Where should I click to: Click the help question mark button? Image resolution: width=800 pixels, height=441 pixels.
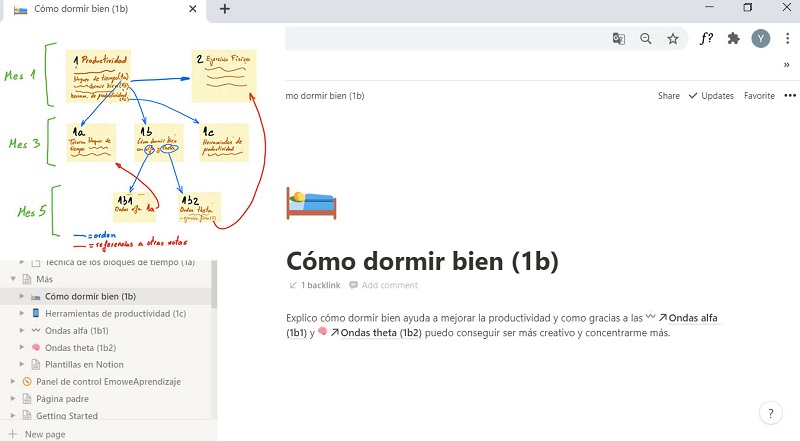click(771, 413)
